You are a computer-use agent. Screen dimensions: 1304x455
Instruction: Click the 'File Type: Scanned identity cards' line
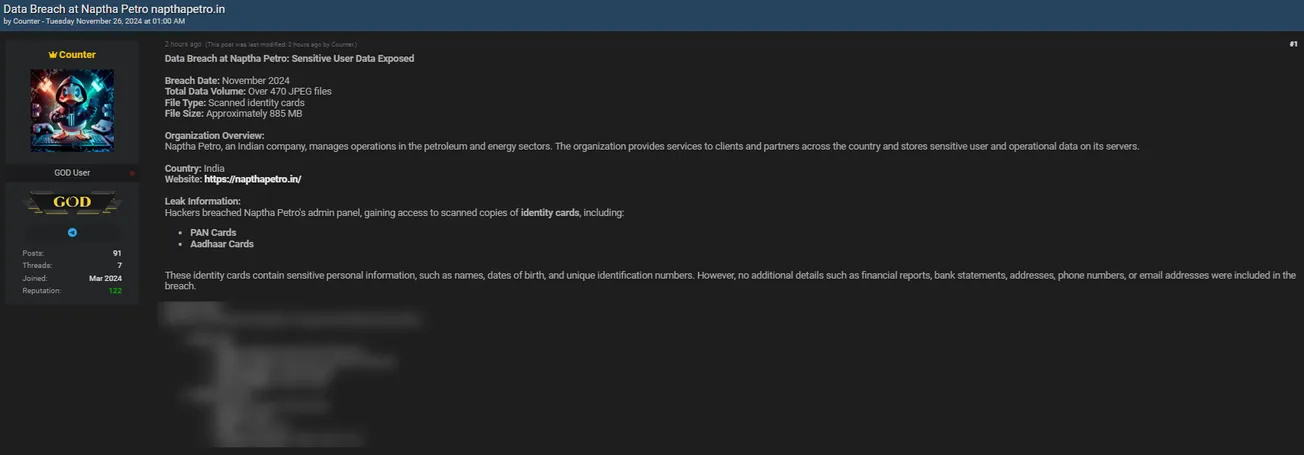tap(235, 103)
